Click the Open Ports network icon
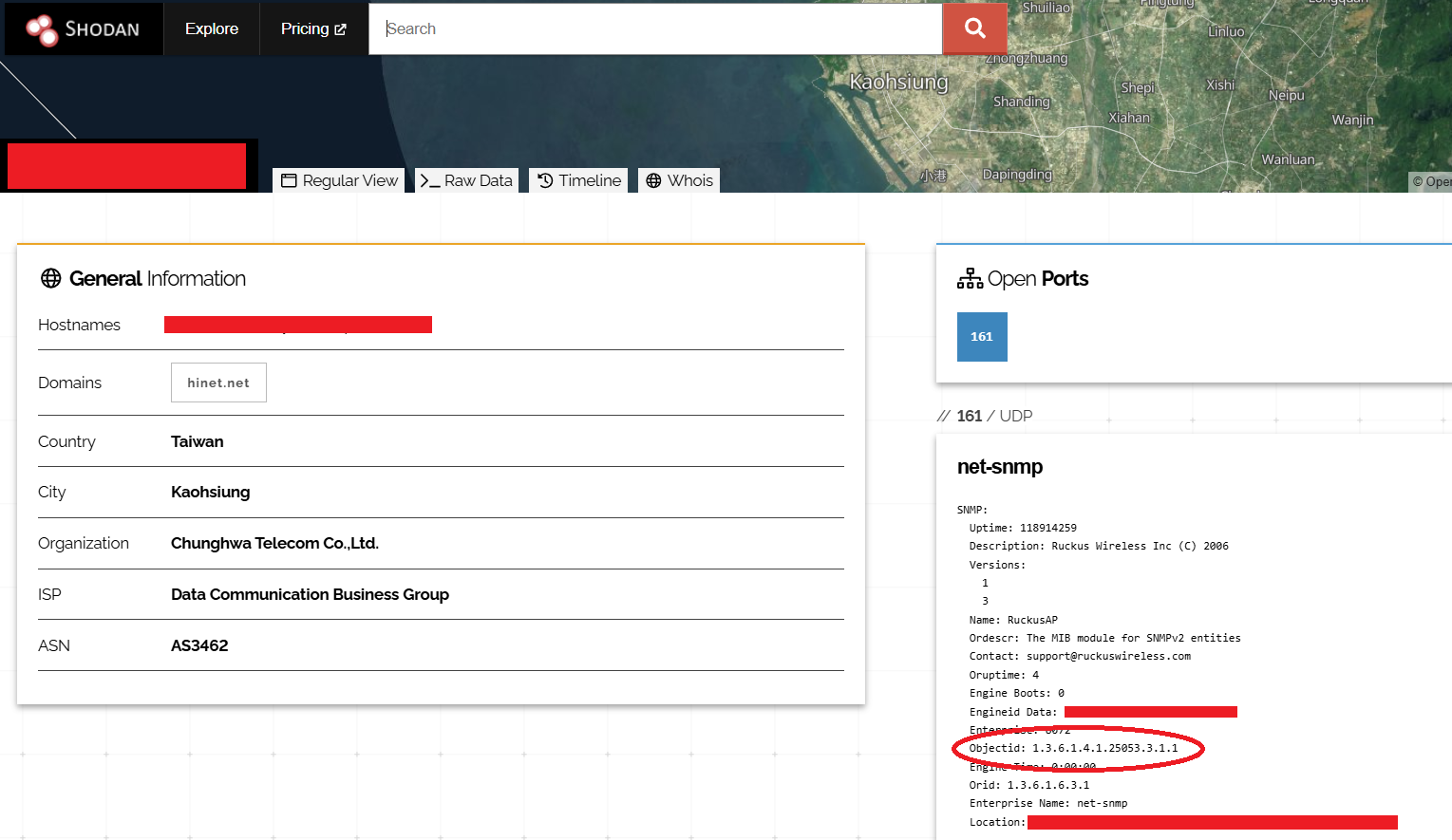The height and width of the screenshot is (840, 1452). coord(970,278)
